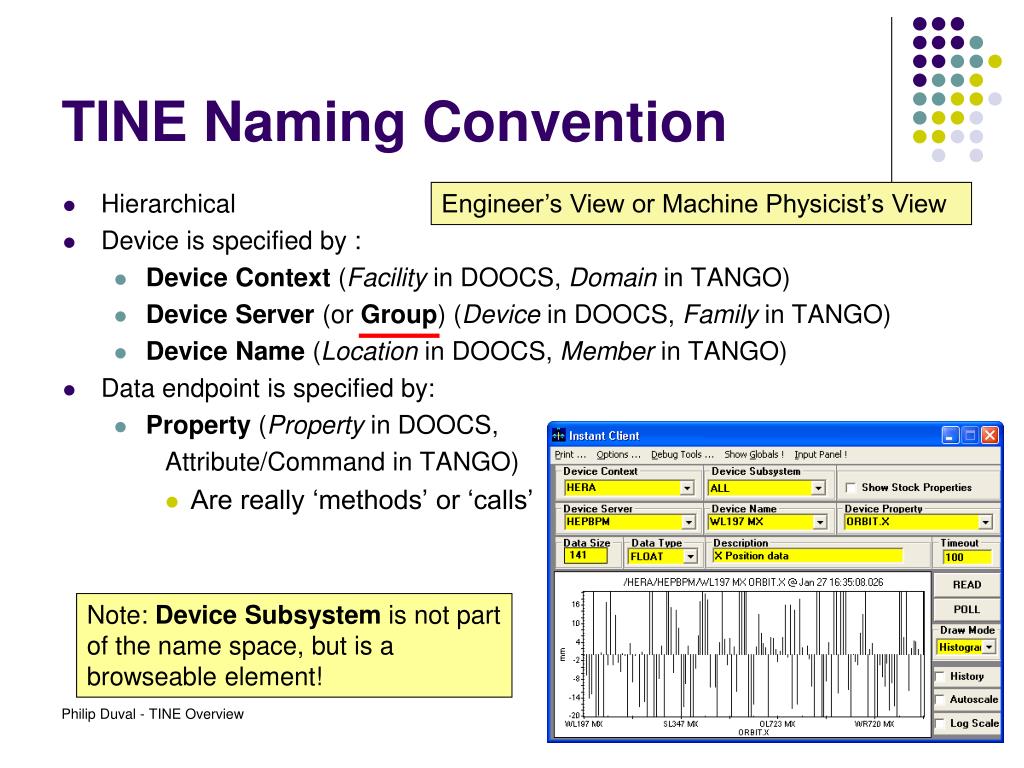Open the Options menu
Viewport: 1024px width, 768px height.
coord(618,455)
